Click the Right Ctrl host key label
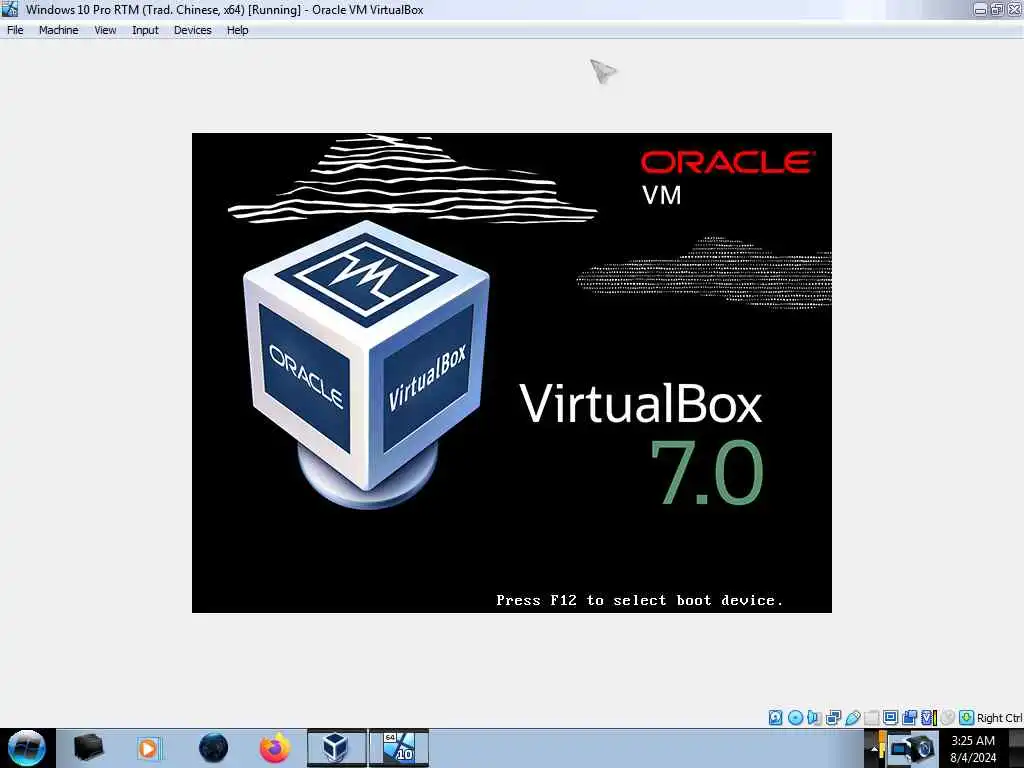Image resolution: width=1024 pixels, height=768 pixels. click(999, 718)
